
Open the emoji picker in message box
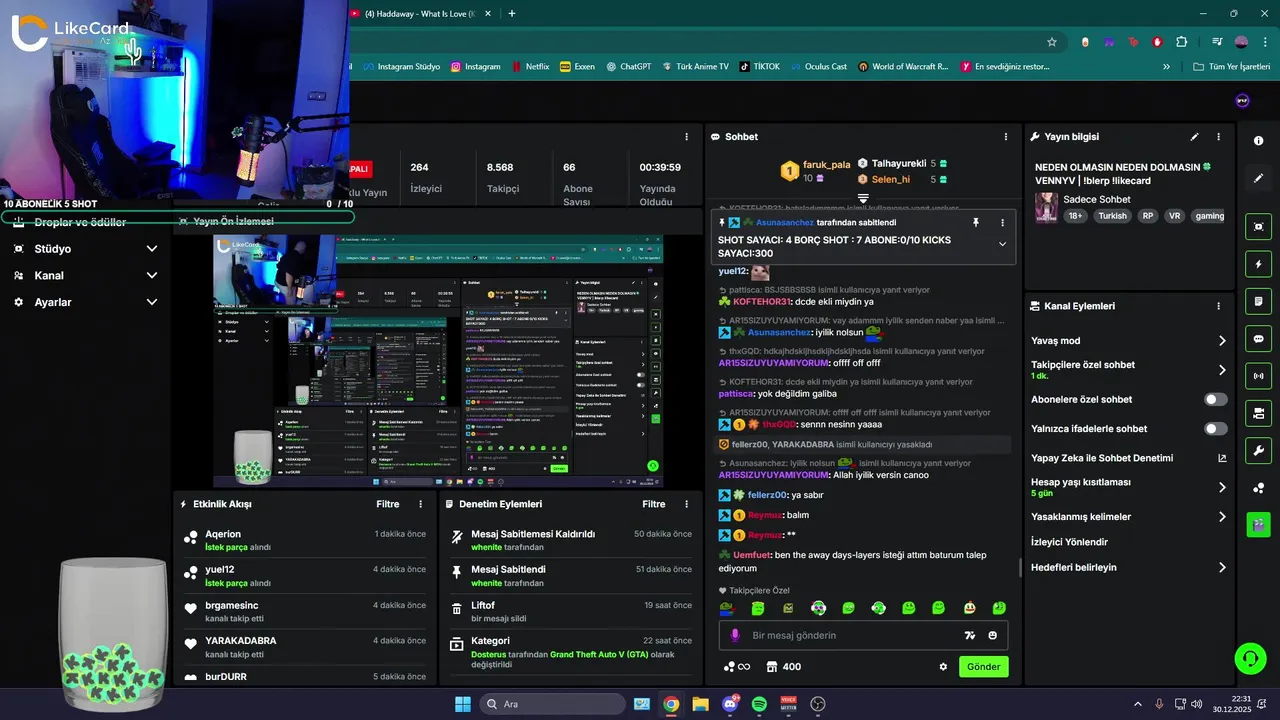(x=993, y=635)
